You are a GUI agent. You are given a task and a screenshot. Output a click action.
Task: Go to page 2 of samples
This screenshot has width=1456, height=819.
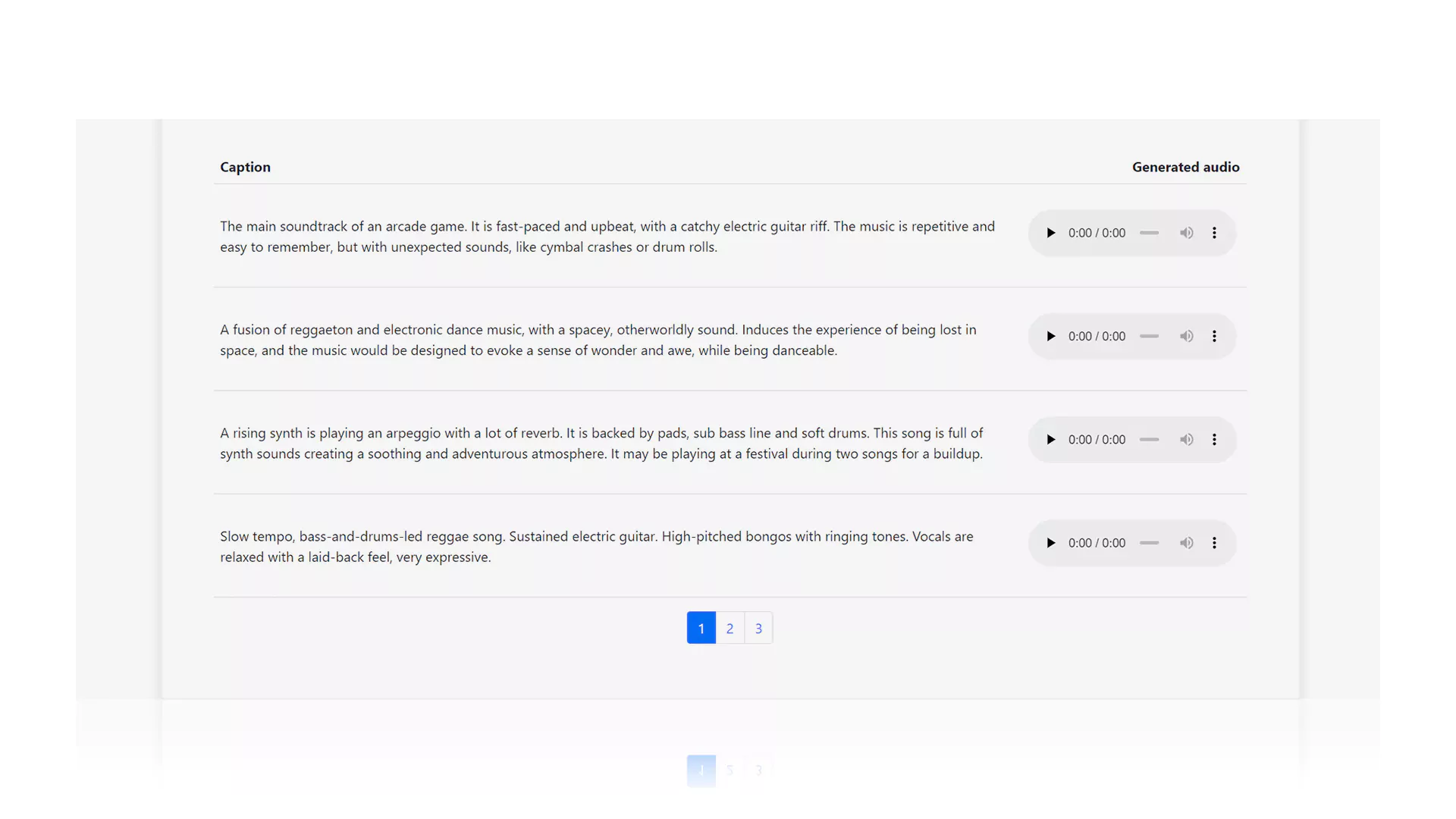(730, 628)
